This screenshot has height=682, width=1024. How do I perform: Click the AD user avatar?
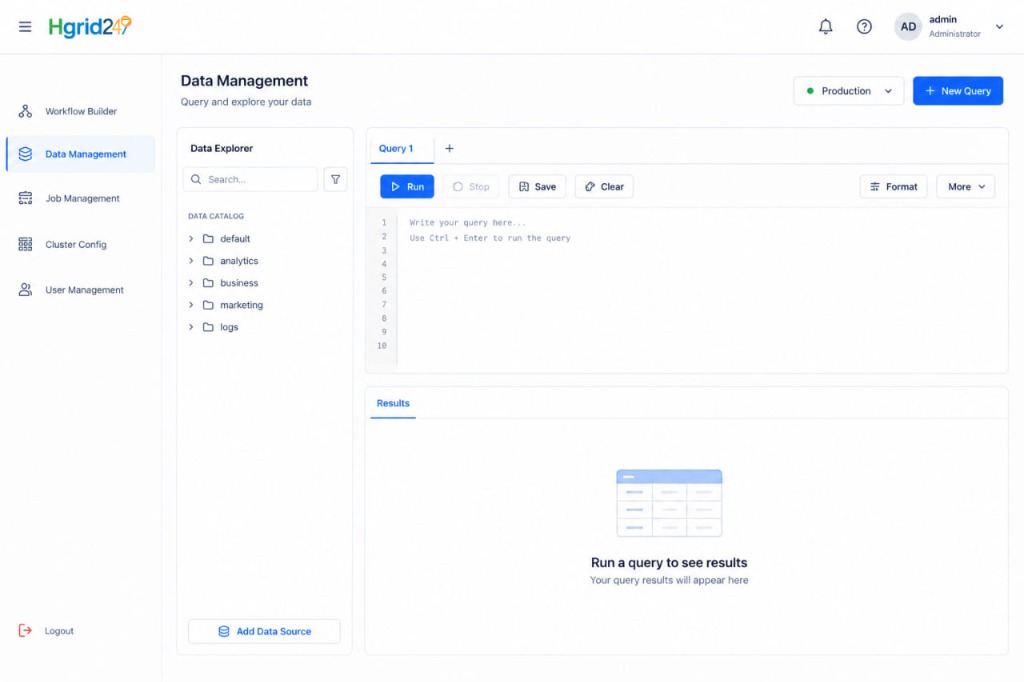tap(908, 27)
